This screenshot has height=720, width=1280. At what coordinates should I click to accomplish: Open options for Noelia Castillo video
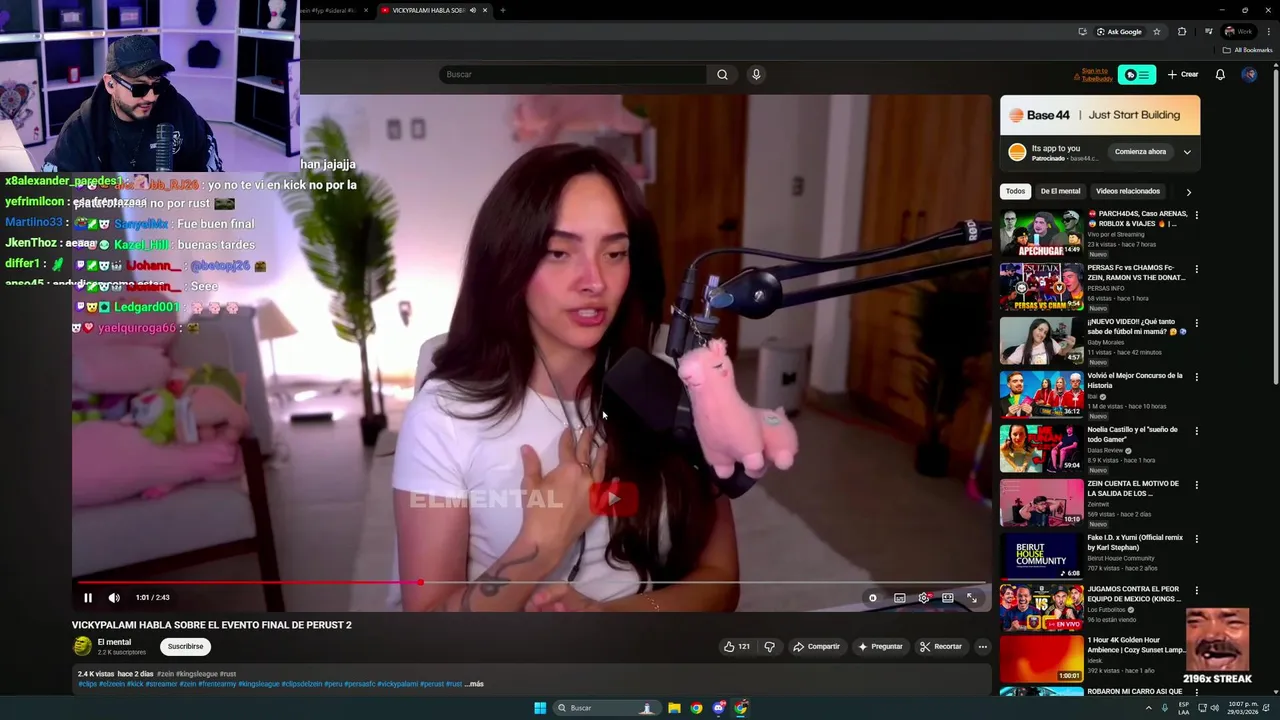pos(1196,431)
